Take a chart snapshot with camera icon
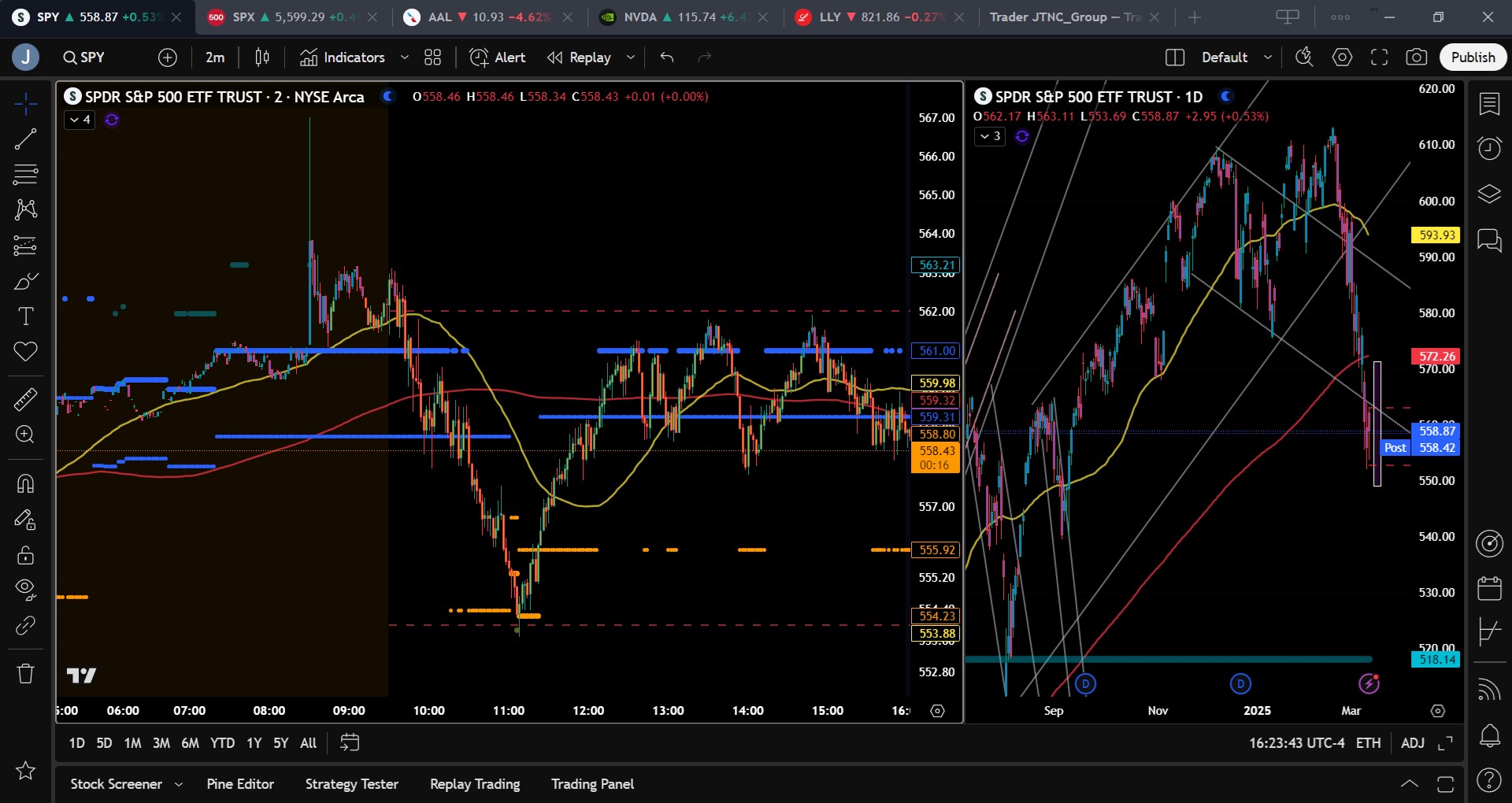Viewport: 1512px width, 803px height. click(1417, 57)
